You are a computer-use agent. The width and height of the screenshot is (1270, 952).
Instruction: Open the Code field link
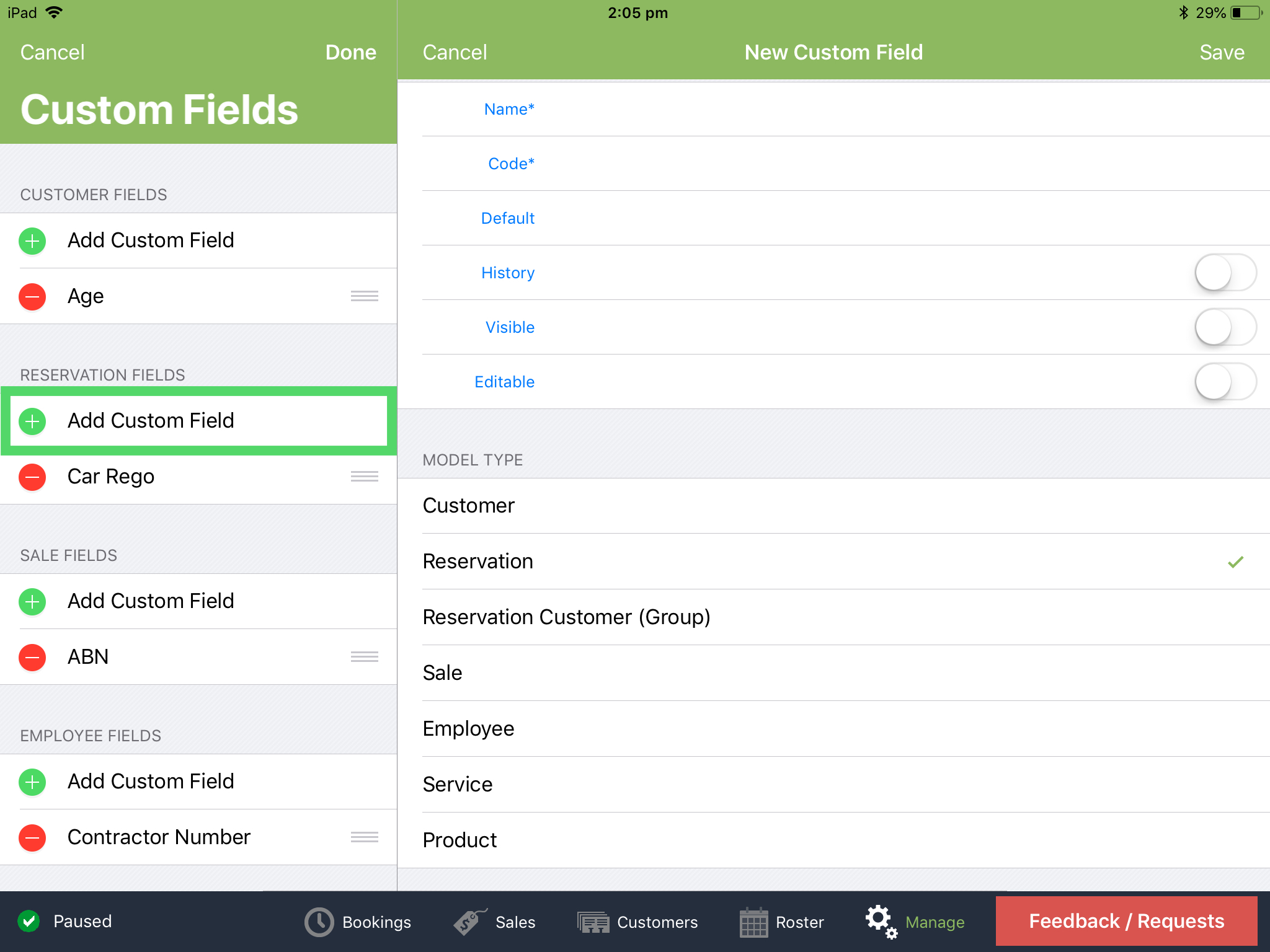tap(510, 164)
